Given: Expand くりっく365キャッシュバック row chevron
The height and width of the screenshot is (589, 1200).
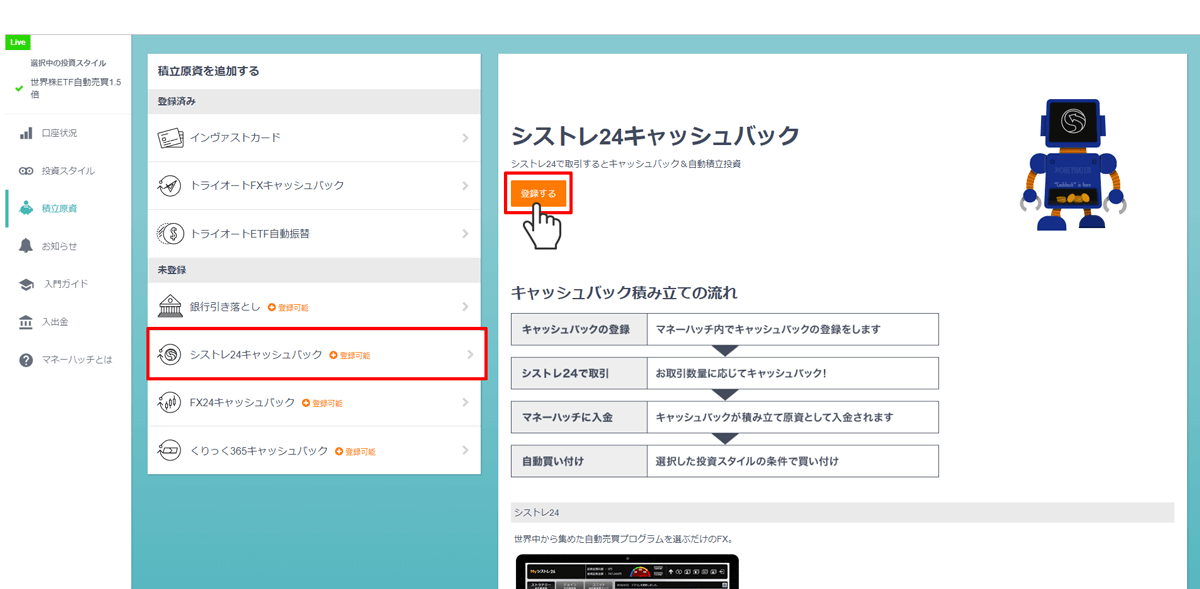Looking at the screenshot, I should click(x=465, y=451).
